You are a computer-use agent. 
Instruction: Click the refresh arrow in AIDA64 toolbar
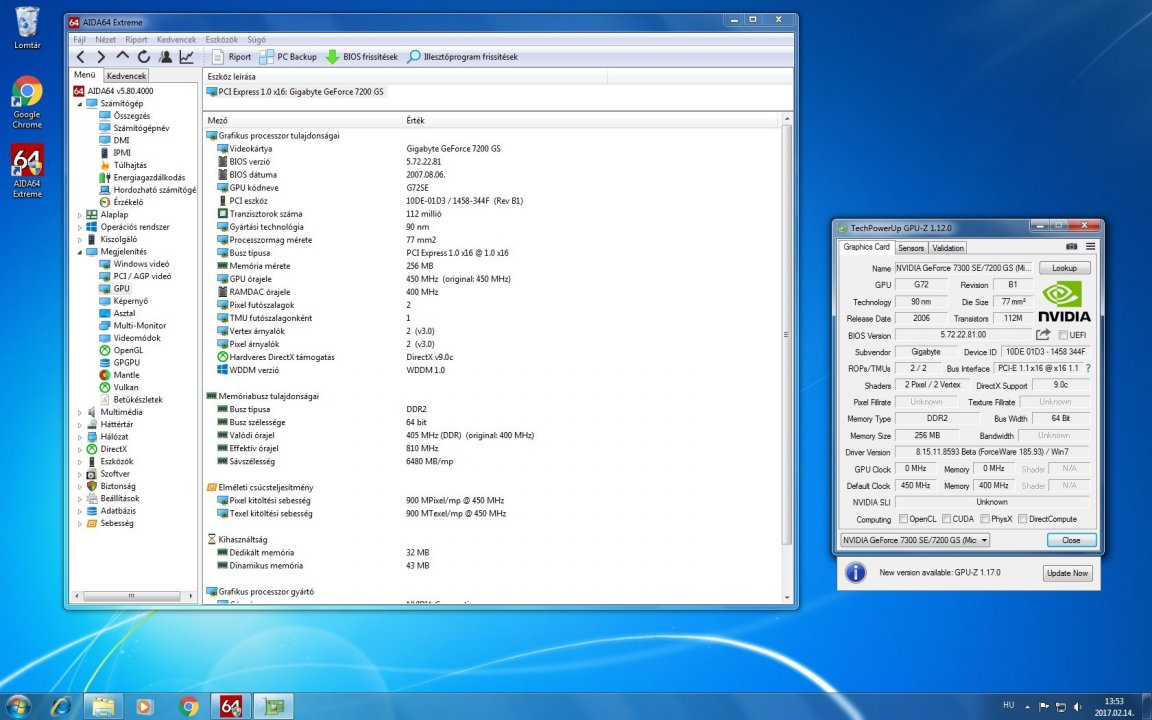144,57
